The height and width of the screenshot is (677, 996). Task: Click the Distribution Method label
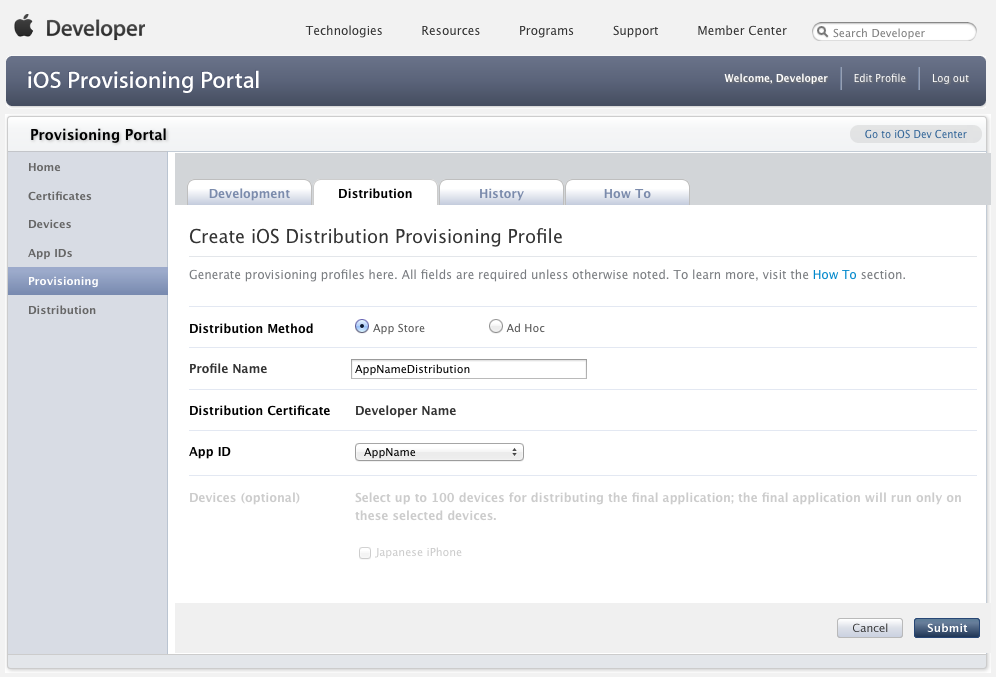[x=251, y=328]
